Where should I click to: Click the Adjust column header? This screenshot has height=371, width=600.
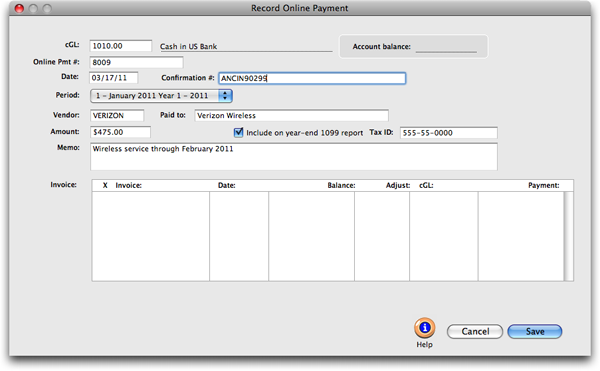pos(398,186)
